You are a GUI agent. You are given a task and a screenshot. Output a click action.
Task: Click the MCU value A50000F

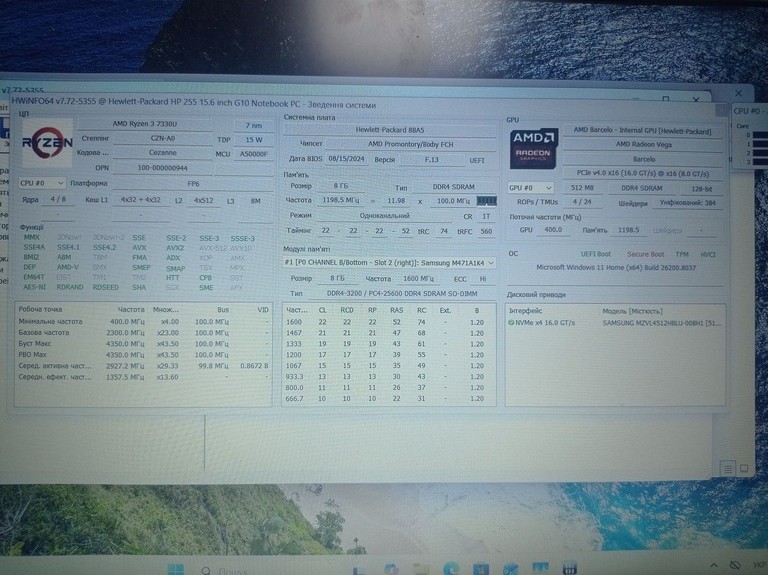point(254,154)
